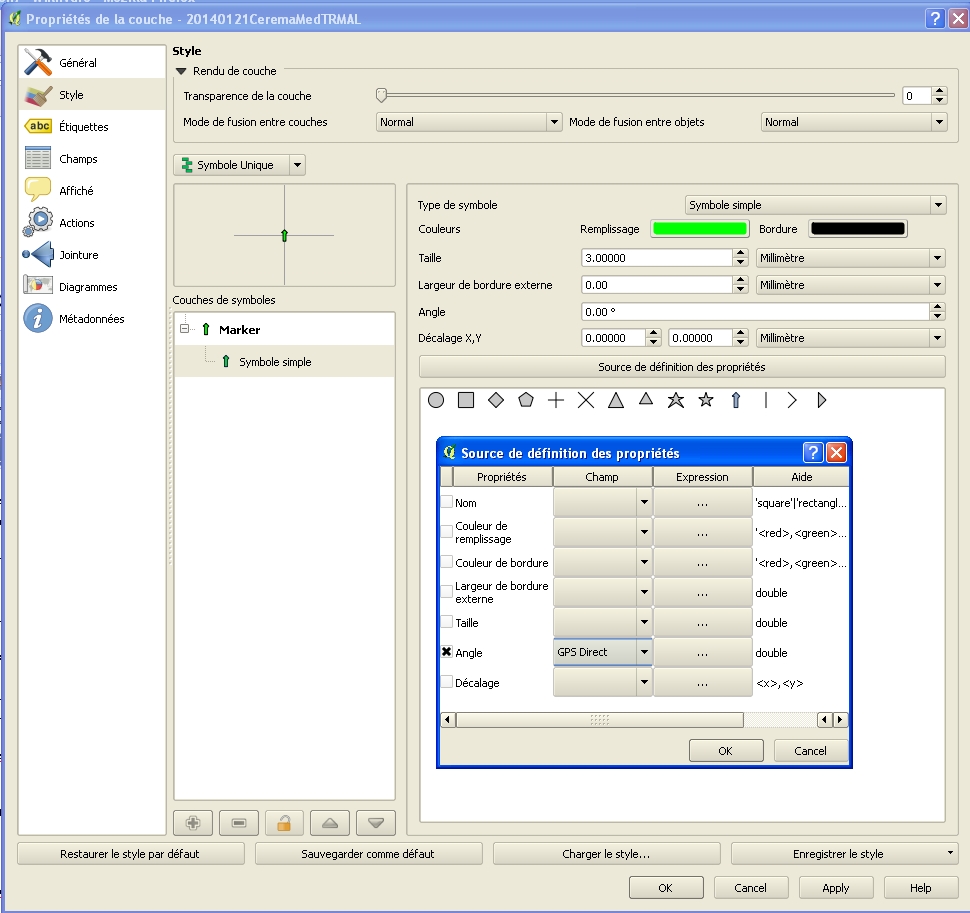Click Cancel in the inner dialog
Image resolution: width=970 pixels, height=913 pixels.
click(x=810, y=750)
